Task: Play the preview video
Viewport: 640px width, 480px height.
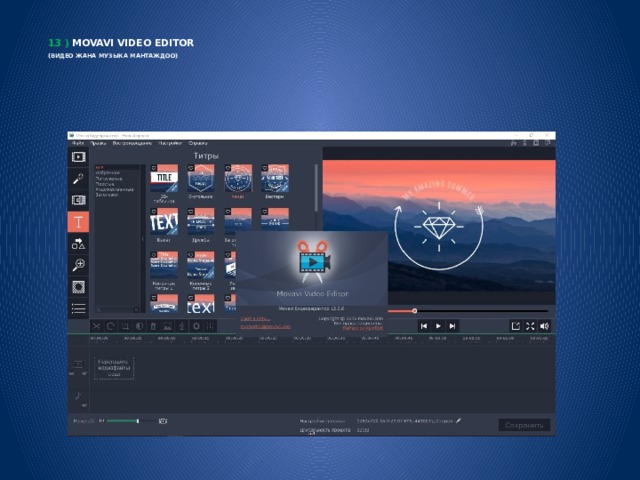Action: pyautogui.click(x=438, y=326)
